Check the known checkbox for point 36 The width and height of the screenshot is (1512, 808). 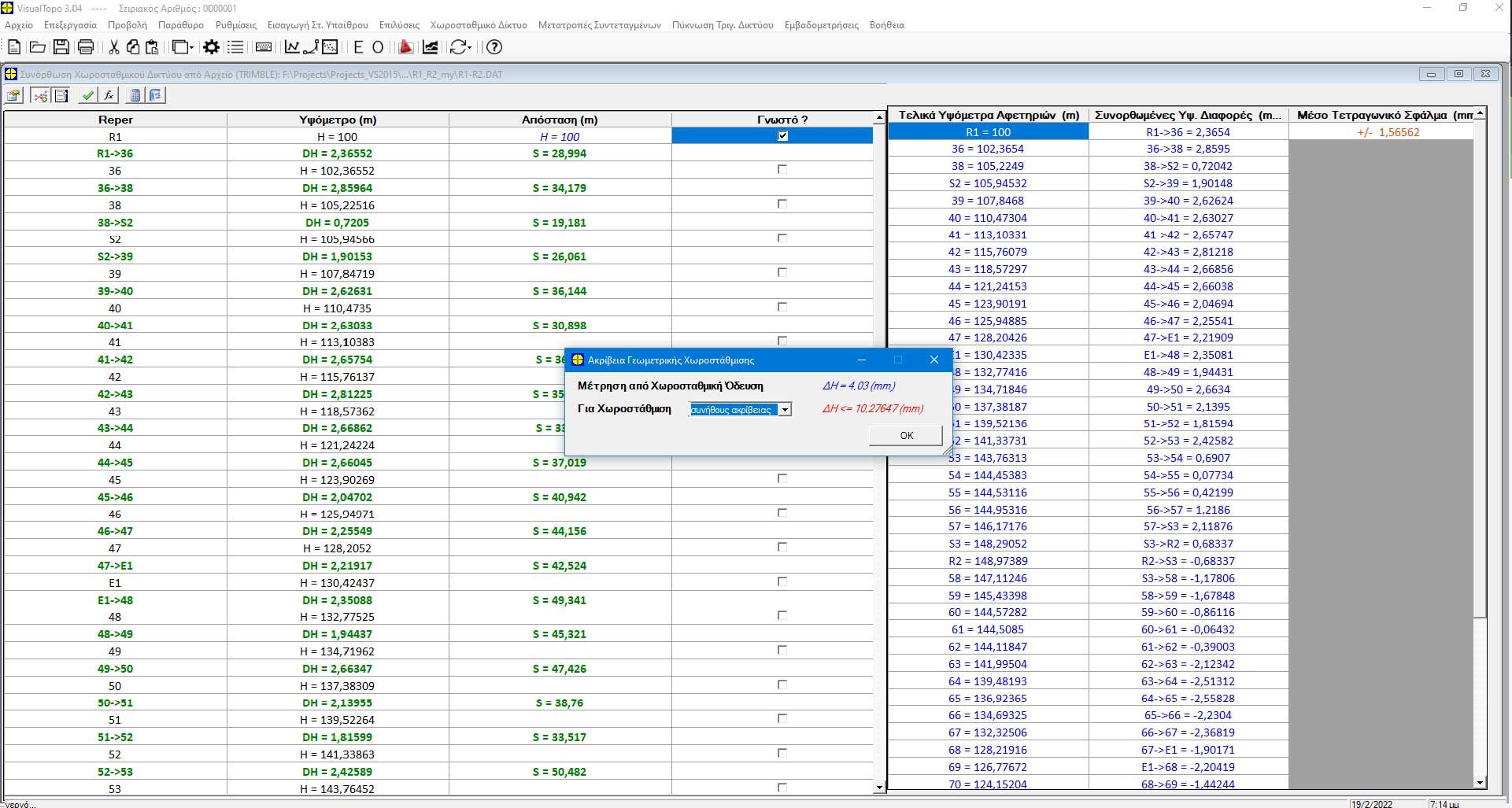click(782, 170)
